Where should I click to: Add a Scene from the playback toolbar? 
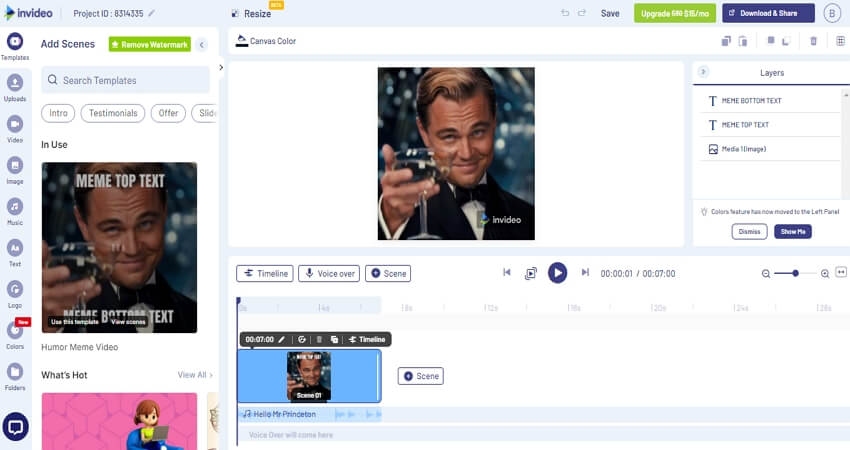(x=388, y=273)
